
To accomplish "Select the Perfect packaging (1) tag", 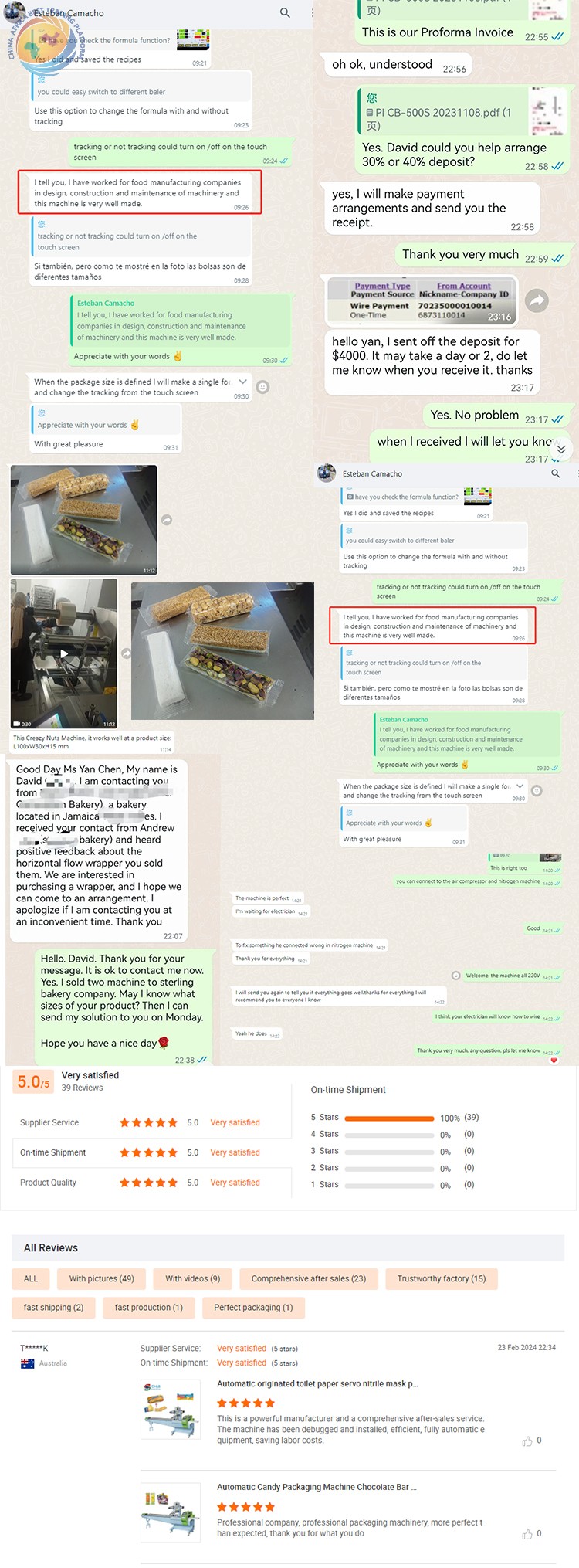I will 253,1307.
